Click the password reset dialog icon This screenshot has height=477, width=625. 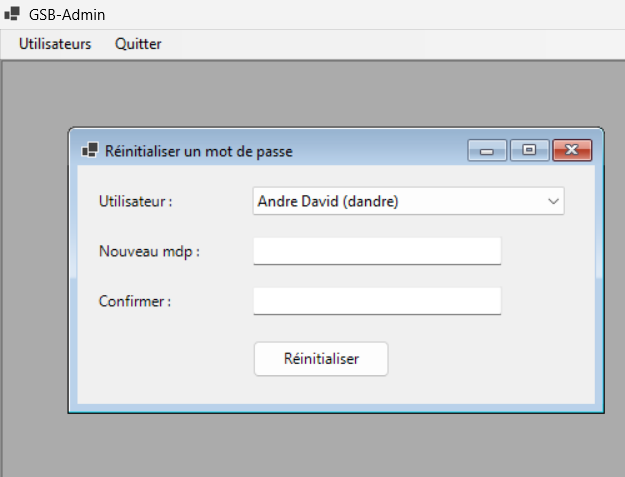pyautogui.click(x=90, y=151)
